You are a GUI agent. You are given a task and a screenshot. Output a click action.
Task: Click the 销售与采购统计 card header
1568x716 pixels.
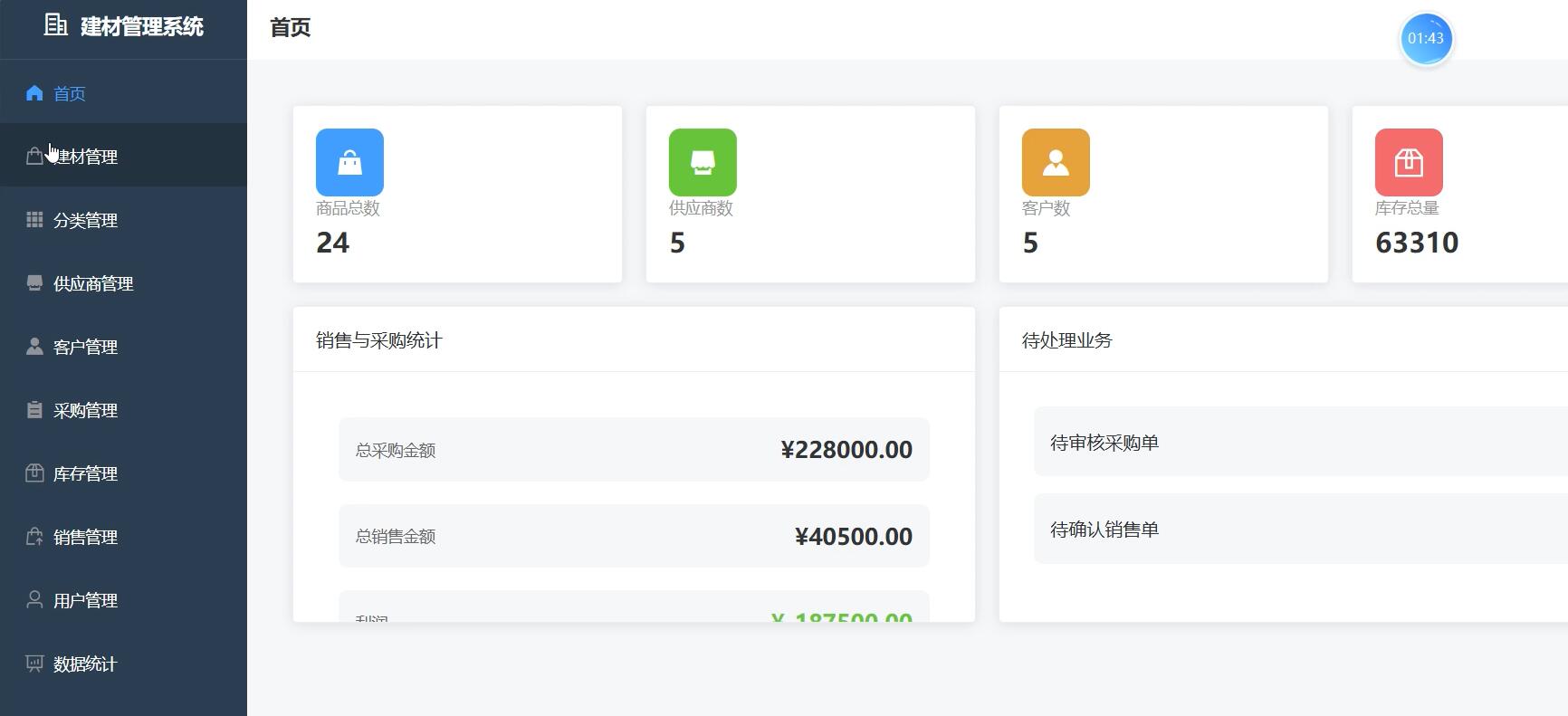tap(634, 339)
